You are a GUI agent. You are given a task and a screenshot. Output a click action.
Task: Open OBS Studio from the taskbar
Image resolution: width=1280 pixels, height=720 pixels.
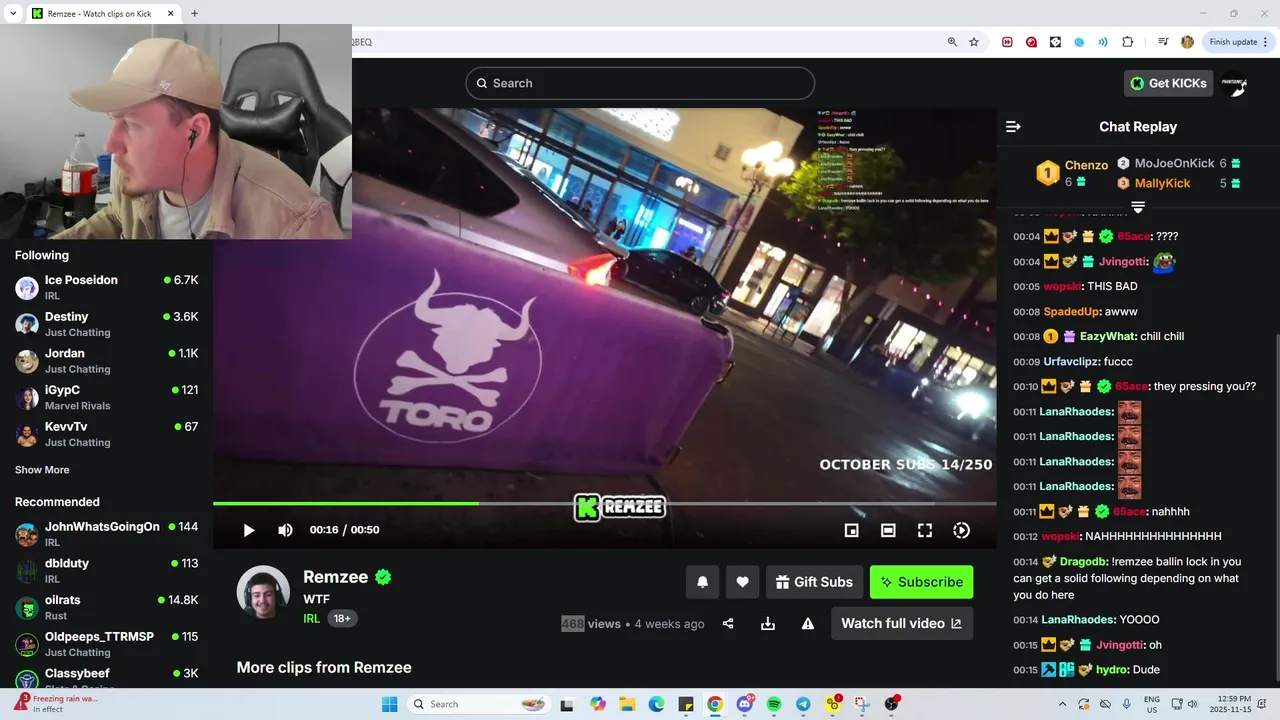click(x=891, y=704)
